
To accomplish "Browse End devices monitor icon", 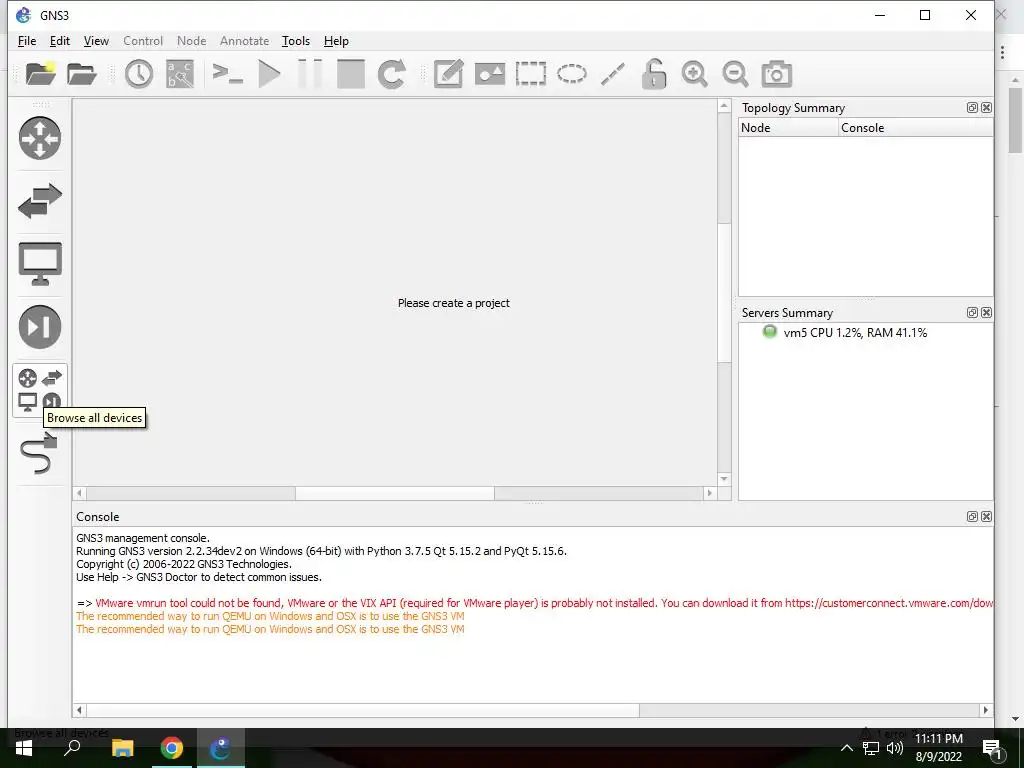I will pyautogui.click(x=40, y=264).
